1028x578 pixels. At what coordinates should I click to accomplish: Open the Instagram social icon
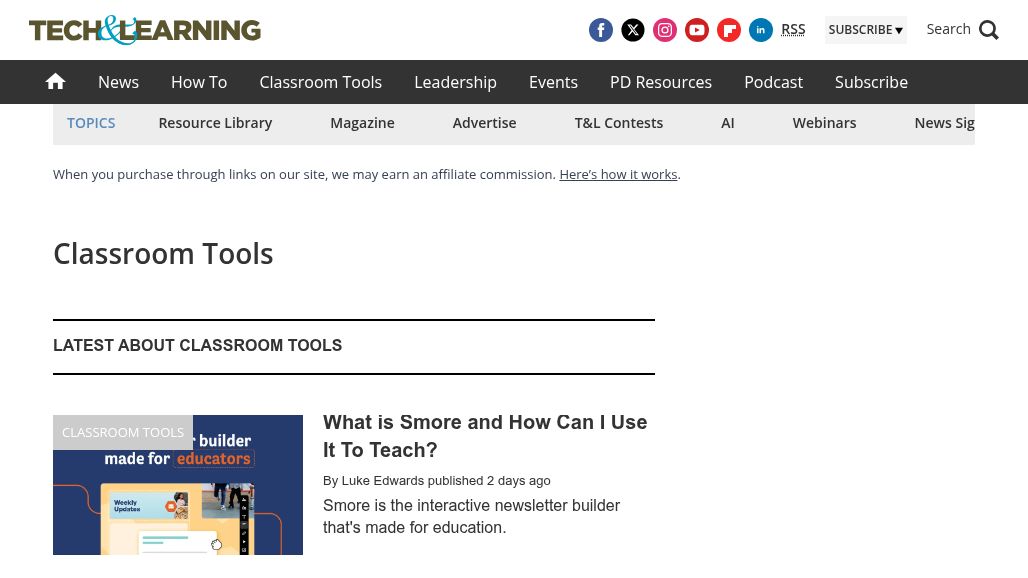pyautogui.click(x=665, y=30)
